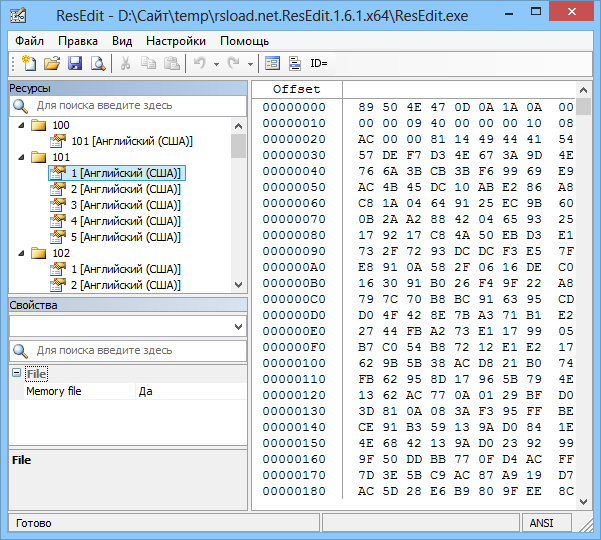Open a file with the folder icon
This screenshot has width=601, height=540.
52,63
